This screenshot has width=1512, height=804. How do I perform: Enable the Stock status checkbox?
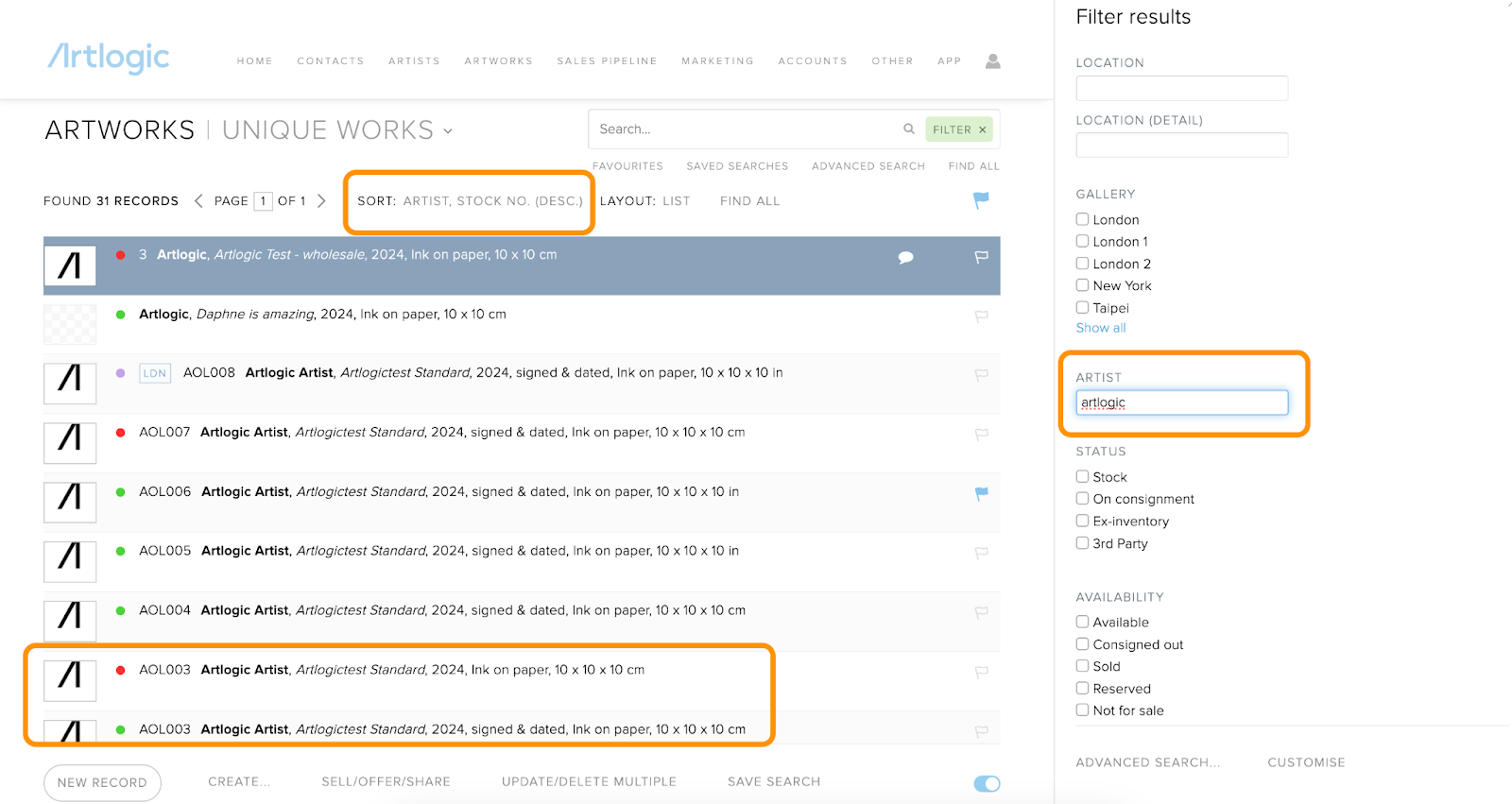(x=1082, y=476)
